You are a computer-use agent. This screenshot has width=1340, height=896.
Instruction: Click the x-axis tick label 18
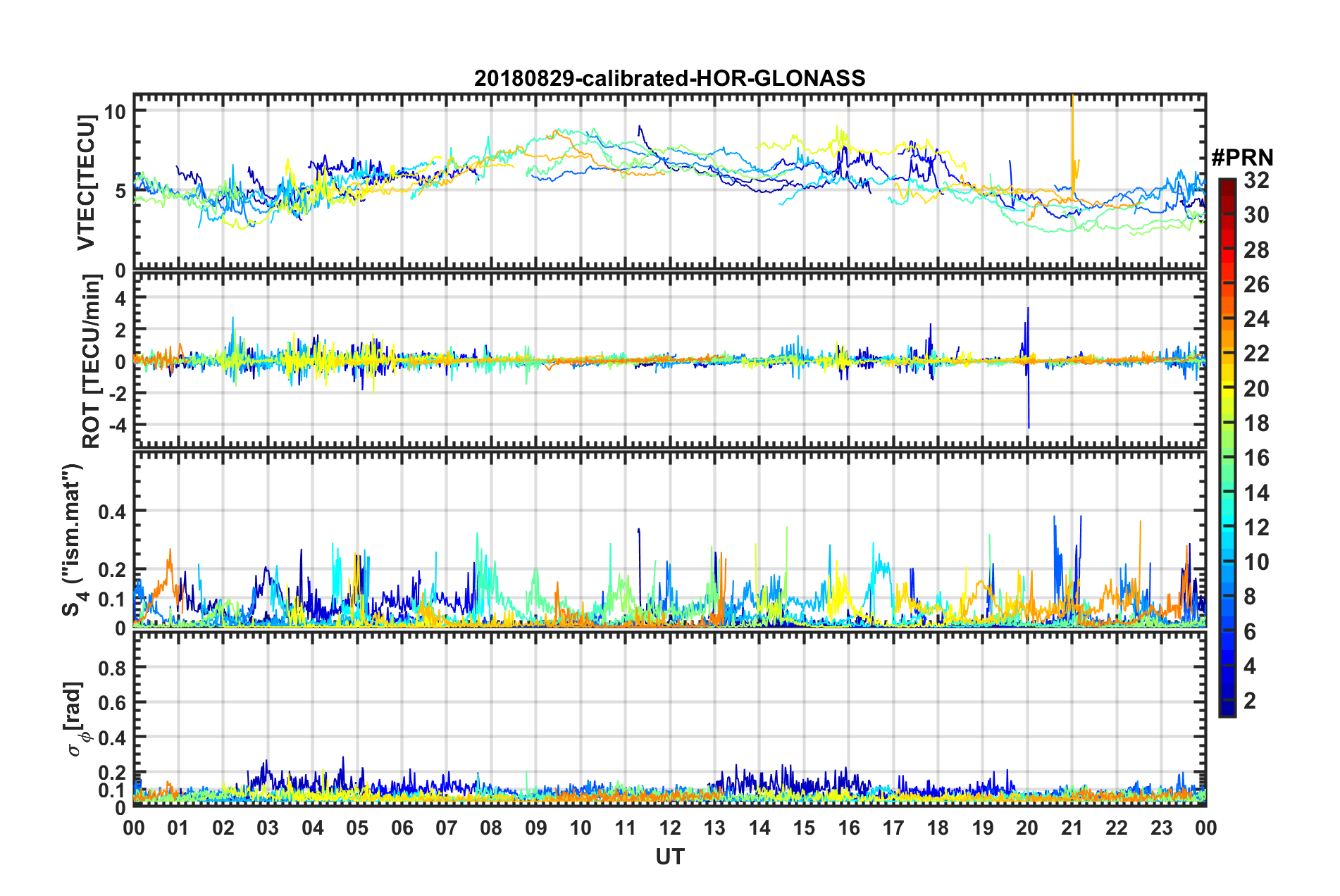click(938, 828)
